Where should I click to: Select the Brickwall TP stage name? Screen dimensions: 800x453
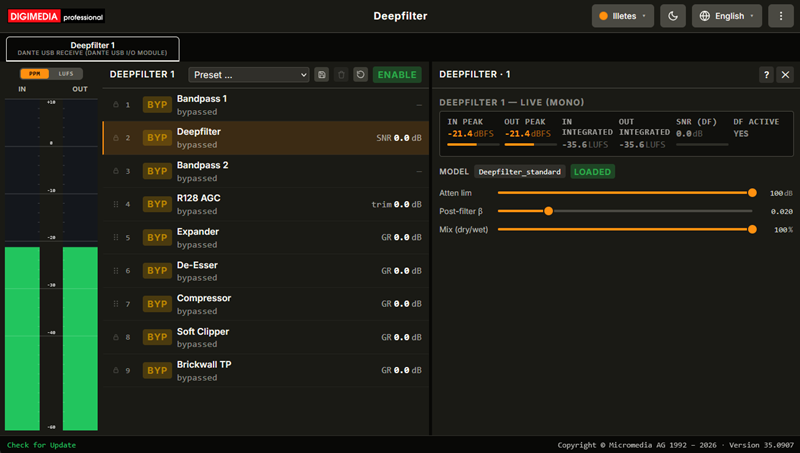click(x=204, y=364)
